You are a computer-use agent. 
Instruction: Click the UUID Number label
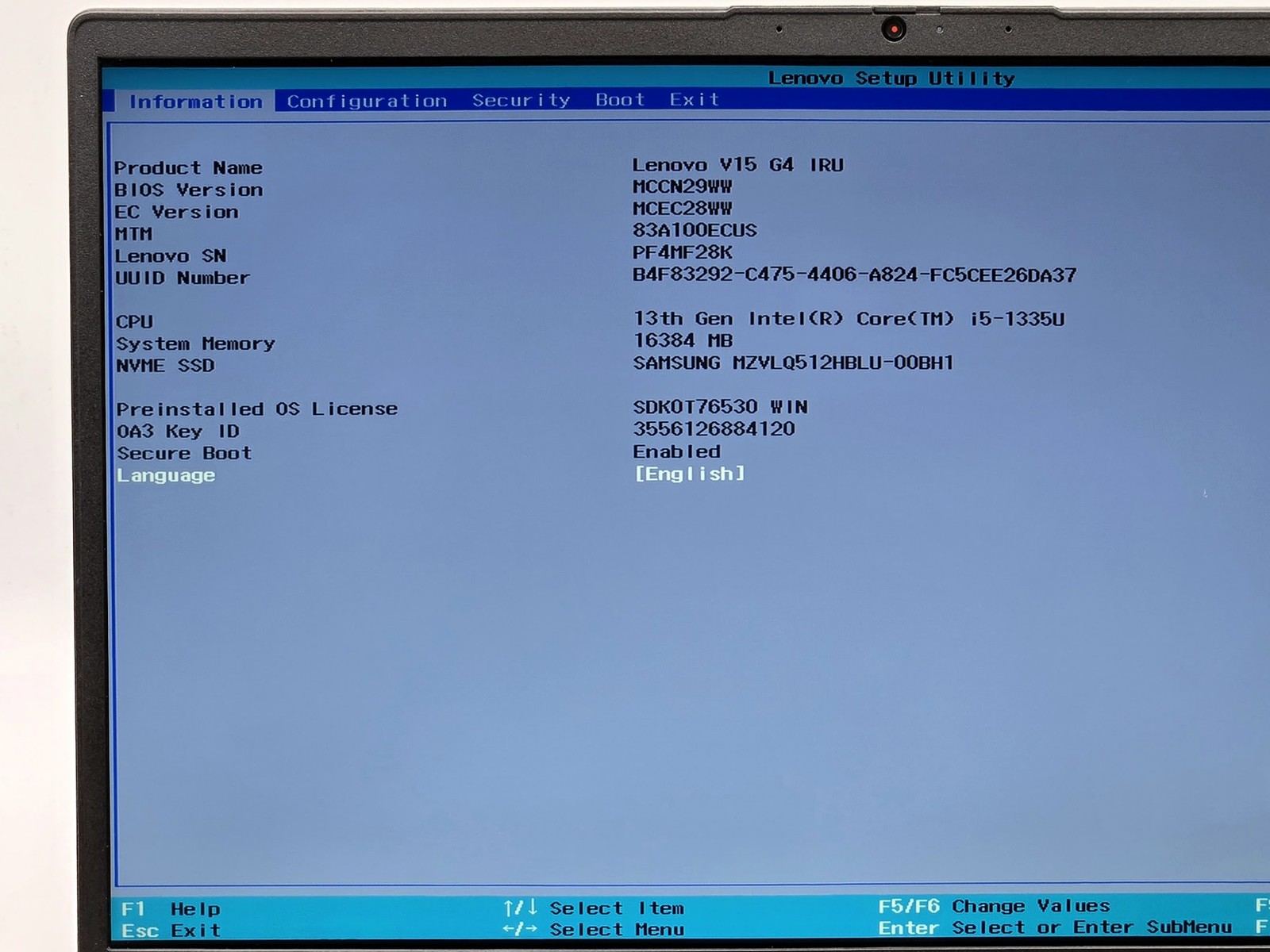tap(182, 278)
